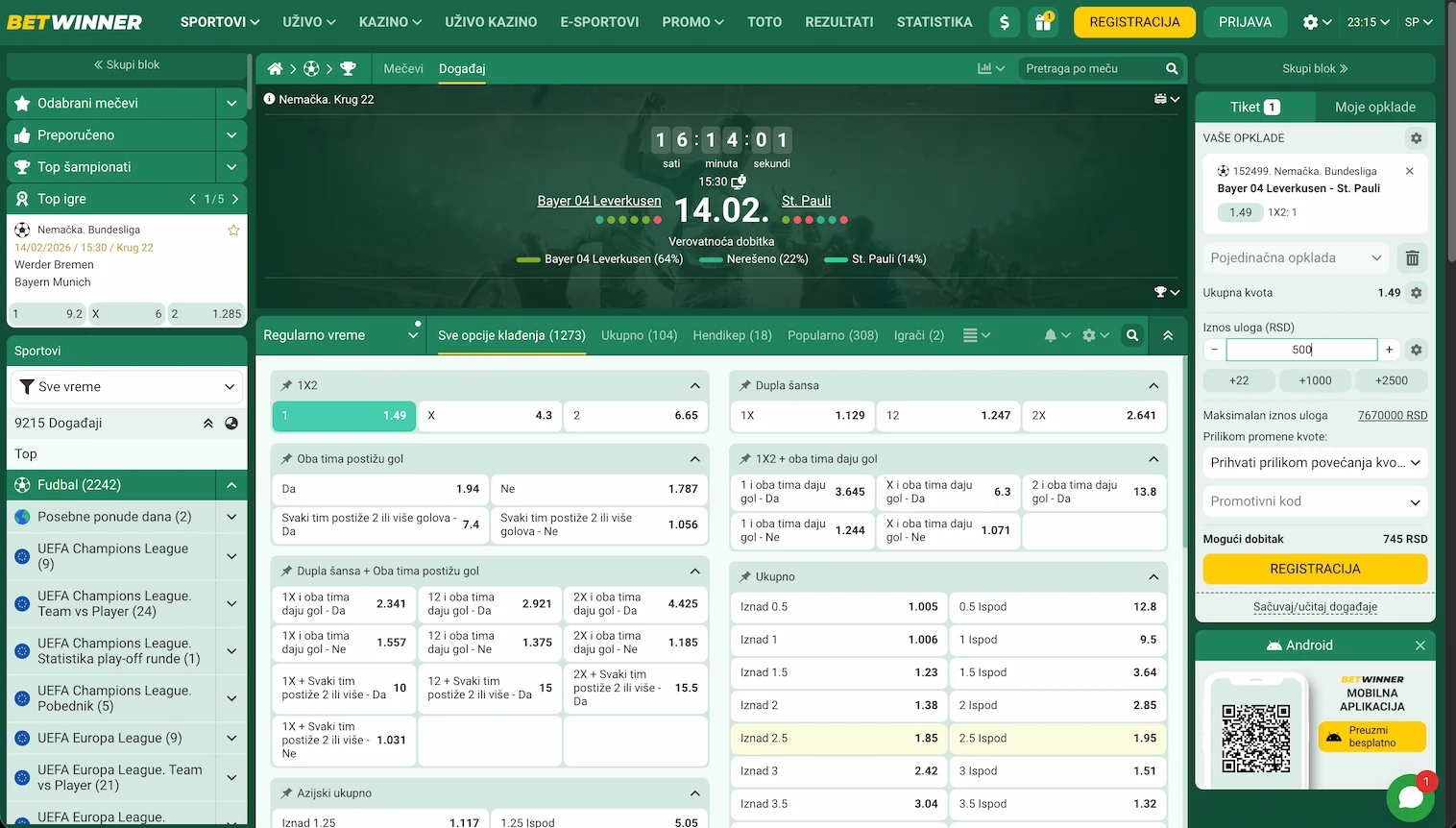This screenshot has height=828, width=1456.
Task: Open SPORTOVI menu
Action: pos(220,22)
